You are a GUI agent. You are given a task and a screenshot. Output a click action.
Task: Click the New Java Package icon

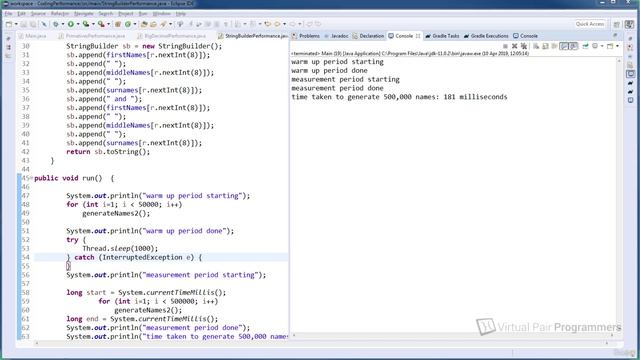click(x=118, y=24)
